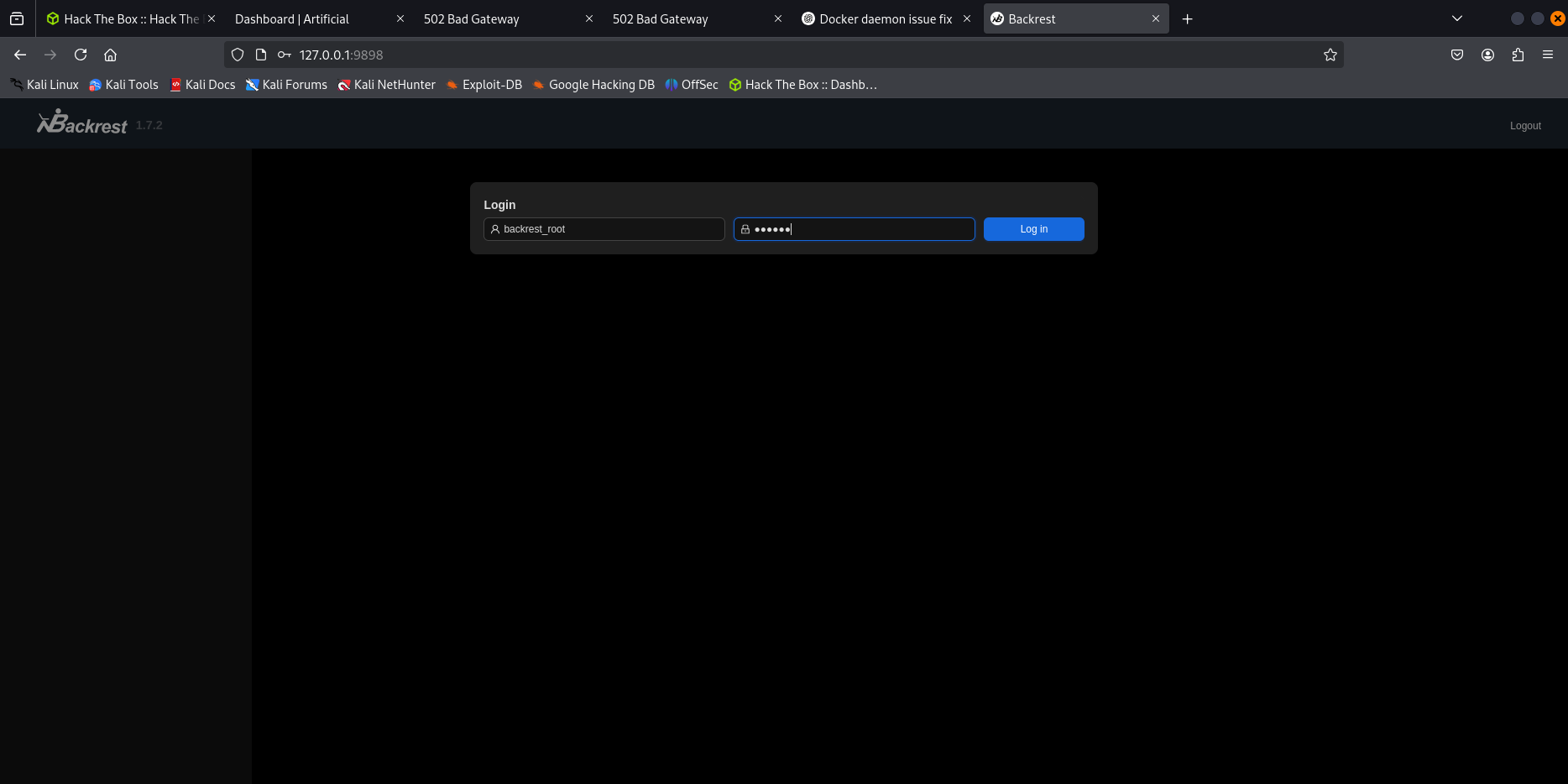Open a new browser tab
This screenshot has height=784, width=1568.
(1187, 18)
